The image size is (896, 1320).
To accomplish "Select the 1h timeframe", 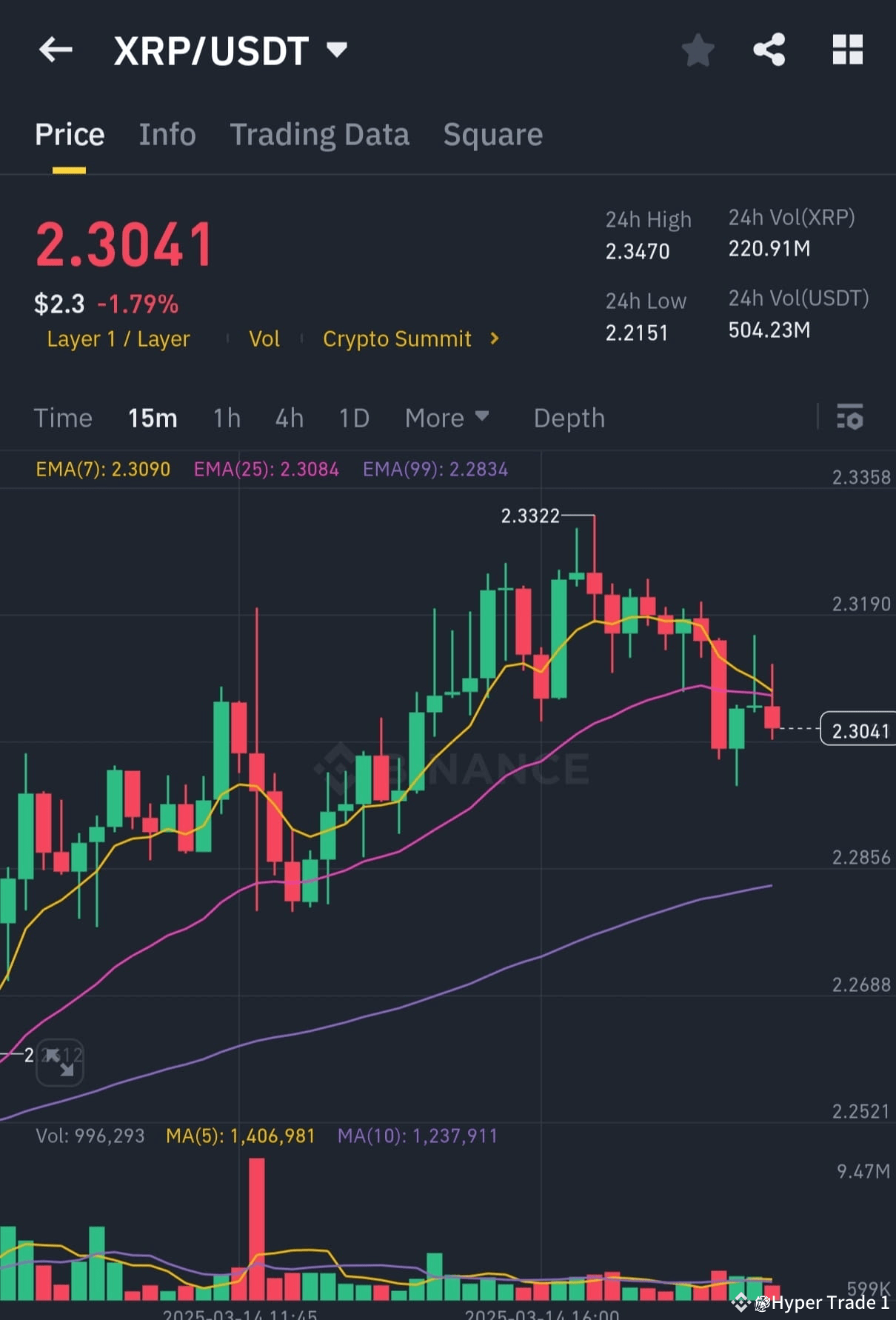I will click(227, 418).
